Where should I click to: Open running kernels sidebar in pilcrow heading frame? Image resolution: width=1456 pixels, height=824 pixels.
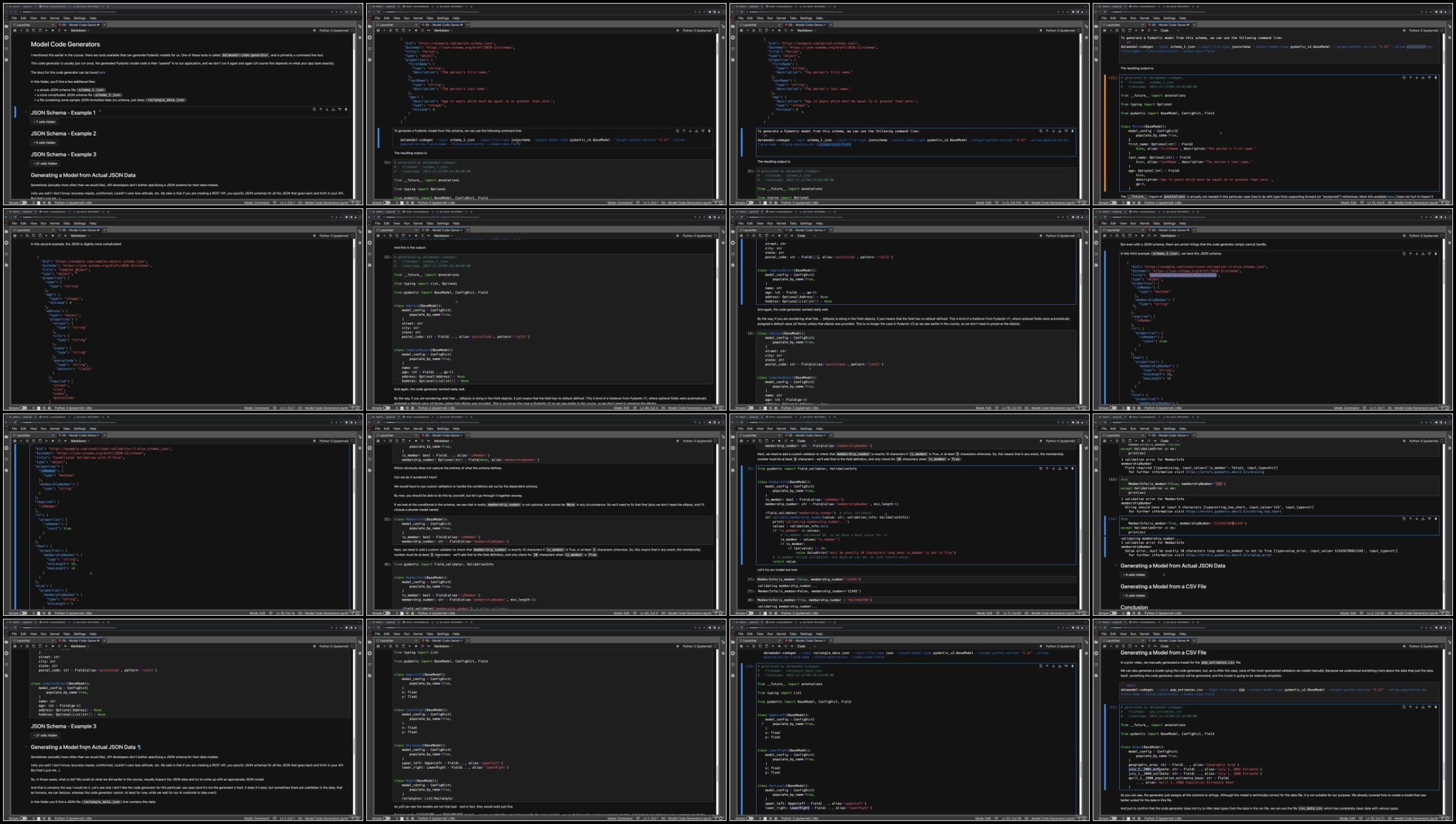[7, 653]
